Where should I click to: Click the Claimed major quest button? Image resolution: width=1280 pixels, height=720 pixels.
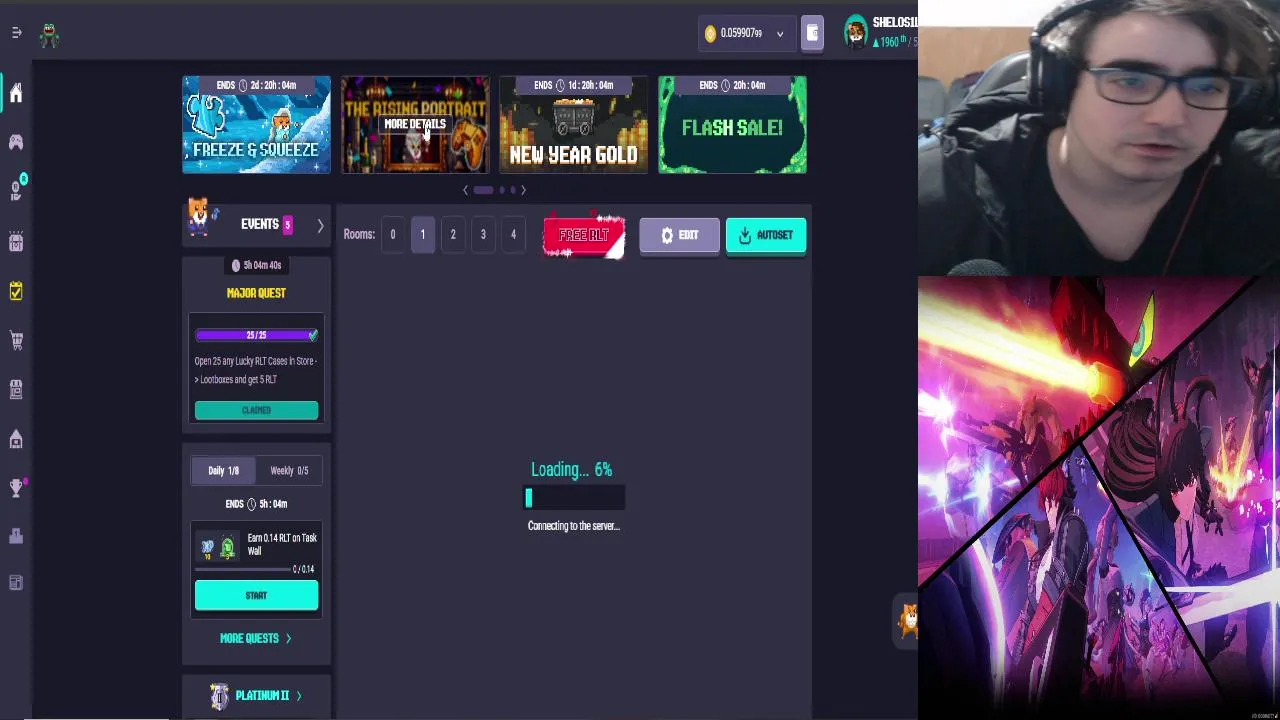click(x=256, y=410)
